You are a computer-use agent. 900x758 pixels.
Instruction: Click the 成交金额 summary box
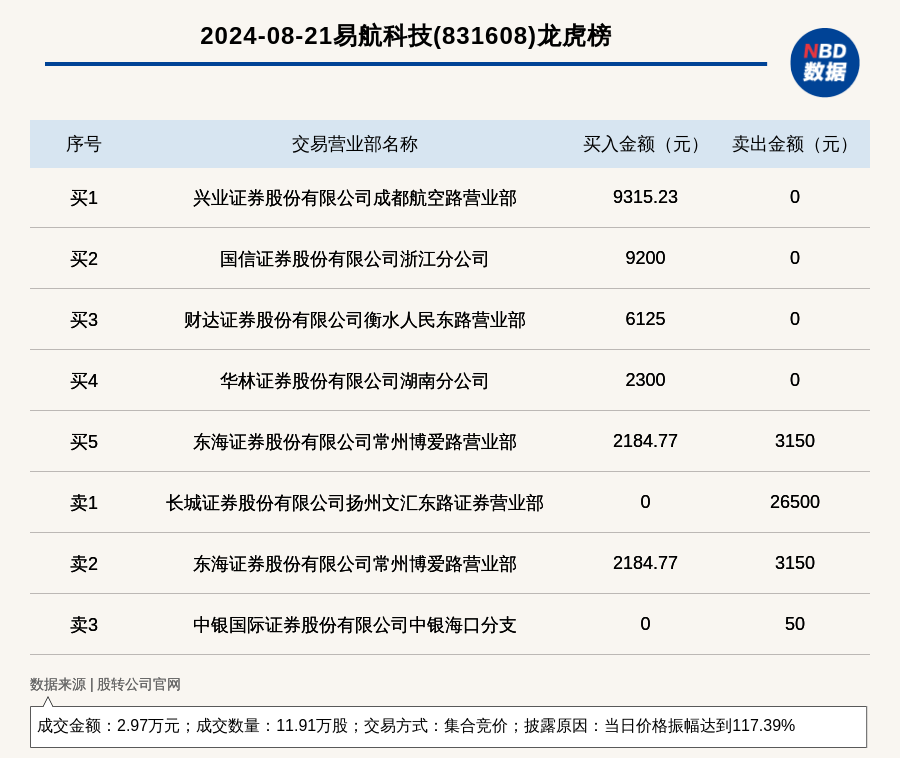(448, 726)
